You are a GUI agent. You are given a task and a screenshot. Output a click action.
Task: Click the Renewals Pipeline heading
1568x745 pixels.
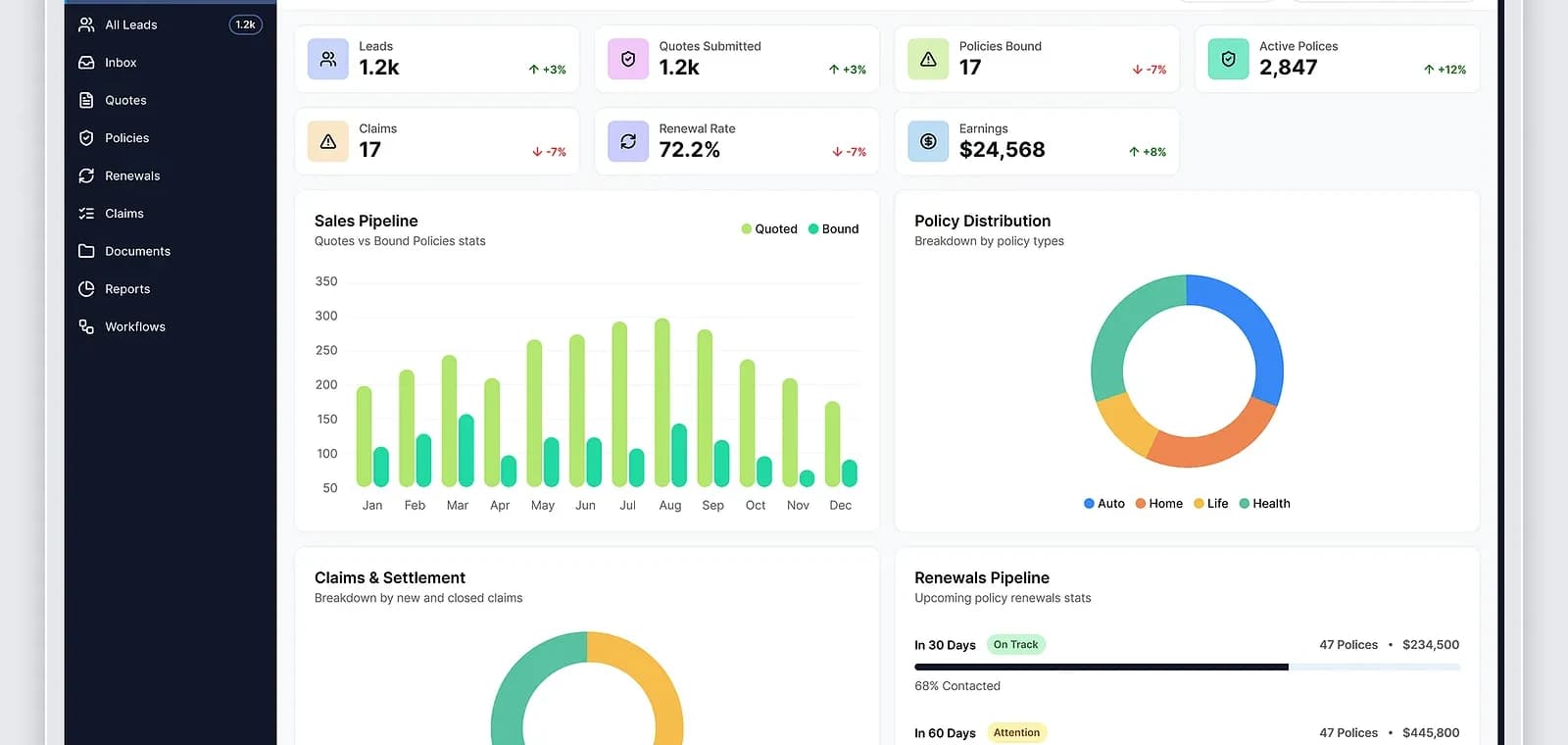[982, 578]
